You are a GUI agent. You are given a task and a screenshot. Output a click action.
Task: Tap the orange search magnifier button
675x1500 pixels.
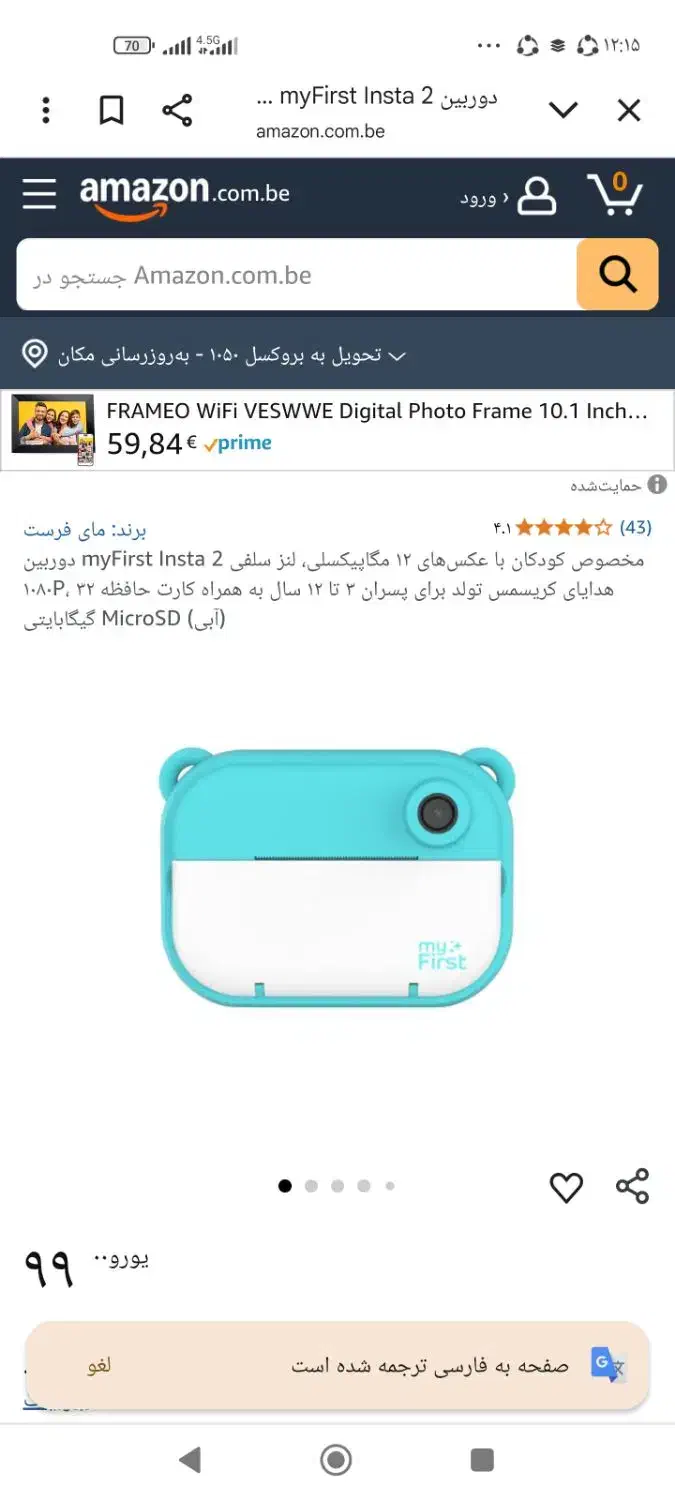[x=617, y=274]
